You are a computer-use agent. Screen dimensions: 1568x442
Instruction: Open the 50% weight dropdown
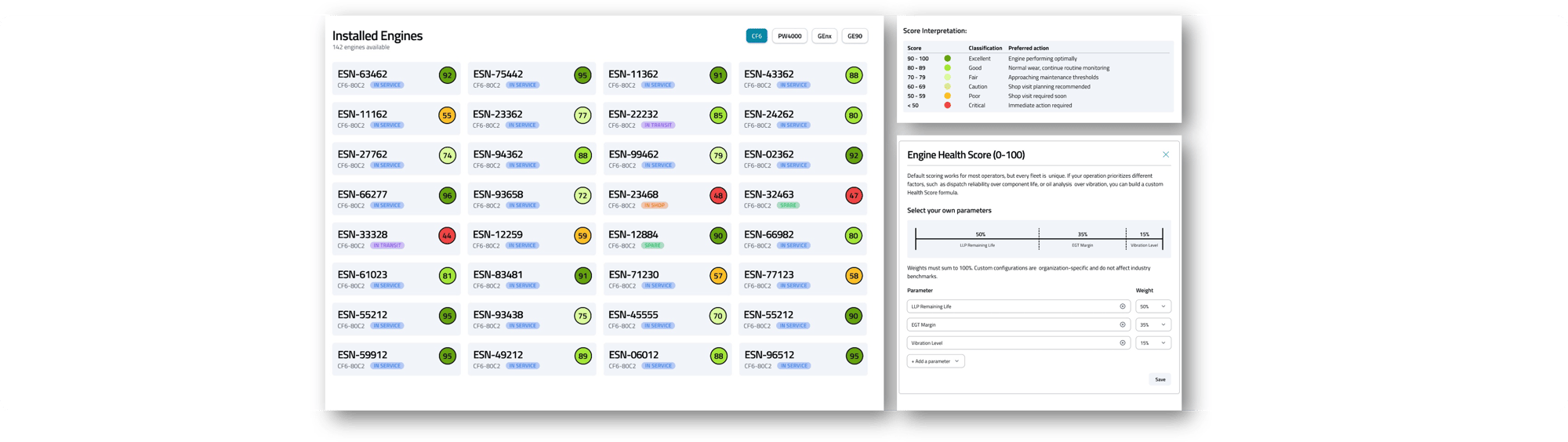(x=1153, y=306)
